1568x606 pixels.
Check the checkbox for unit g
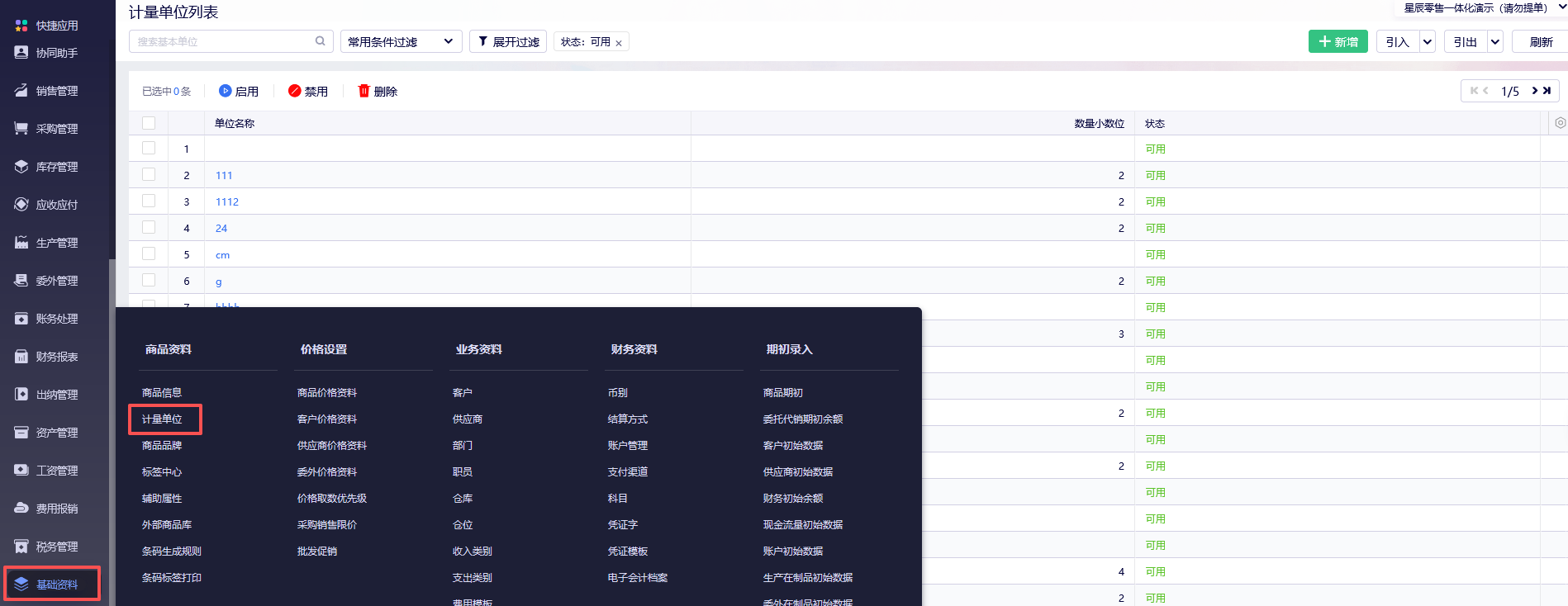(149, 280)
